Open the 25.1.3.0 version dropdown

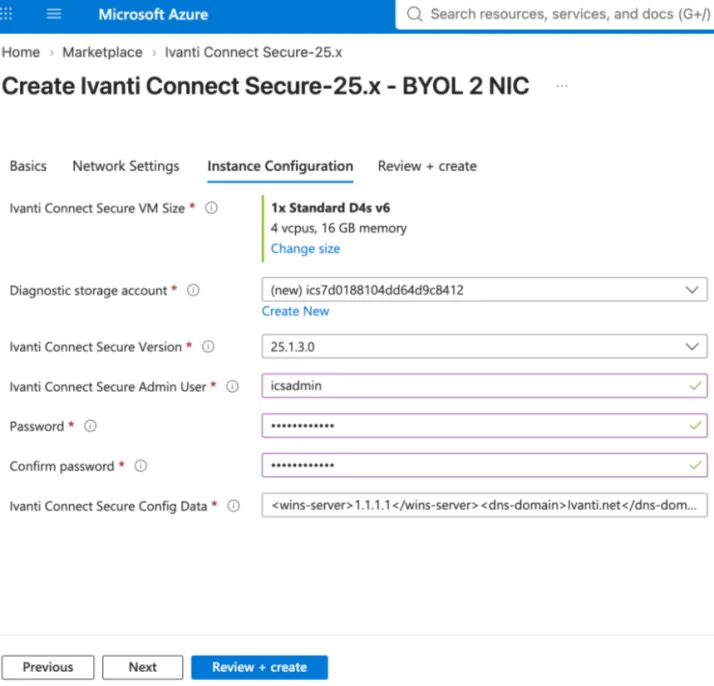pos(484,346)
